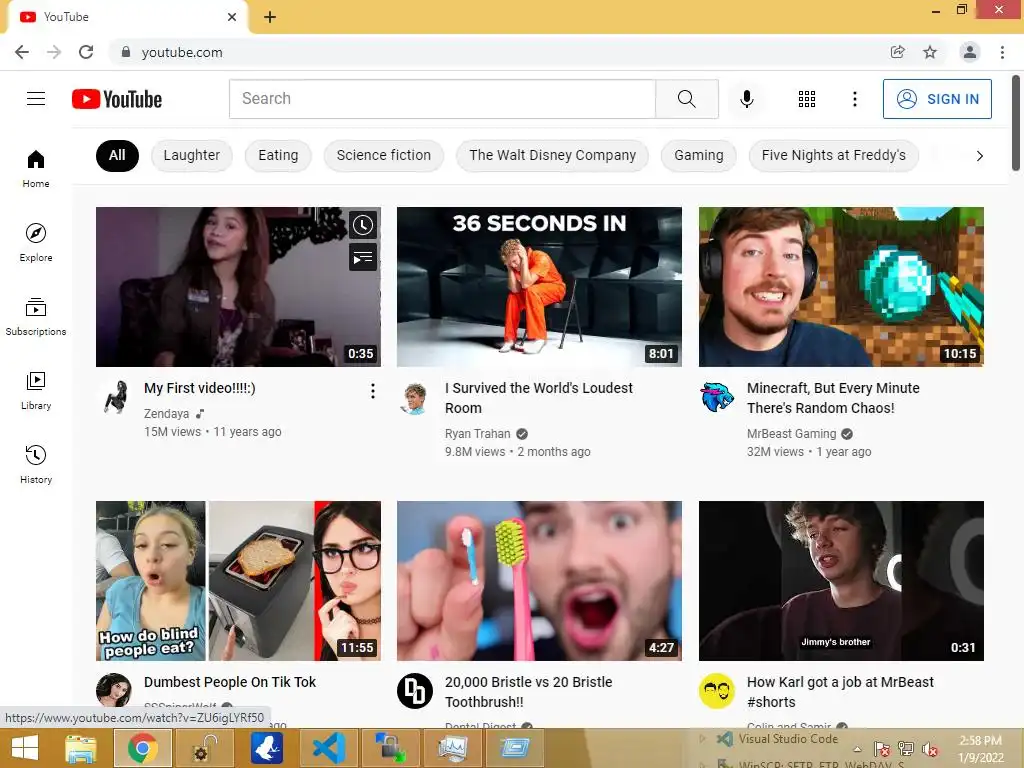Go back in Chrome

pyautogui.click(x=22, y=52)
